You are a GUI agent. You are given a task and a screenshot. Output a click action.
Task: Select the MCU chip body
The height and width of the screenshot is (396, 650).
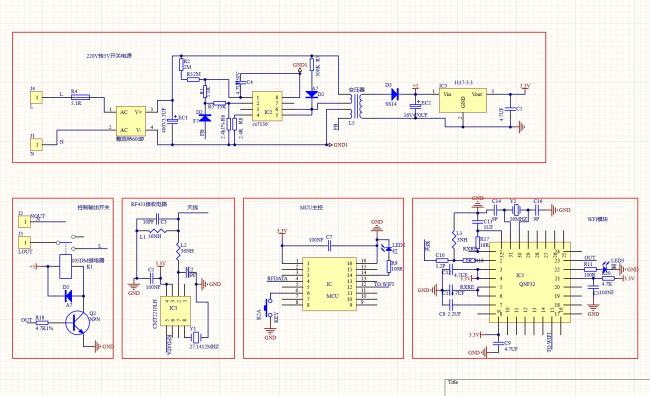(x=329, y=284)
